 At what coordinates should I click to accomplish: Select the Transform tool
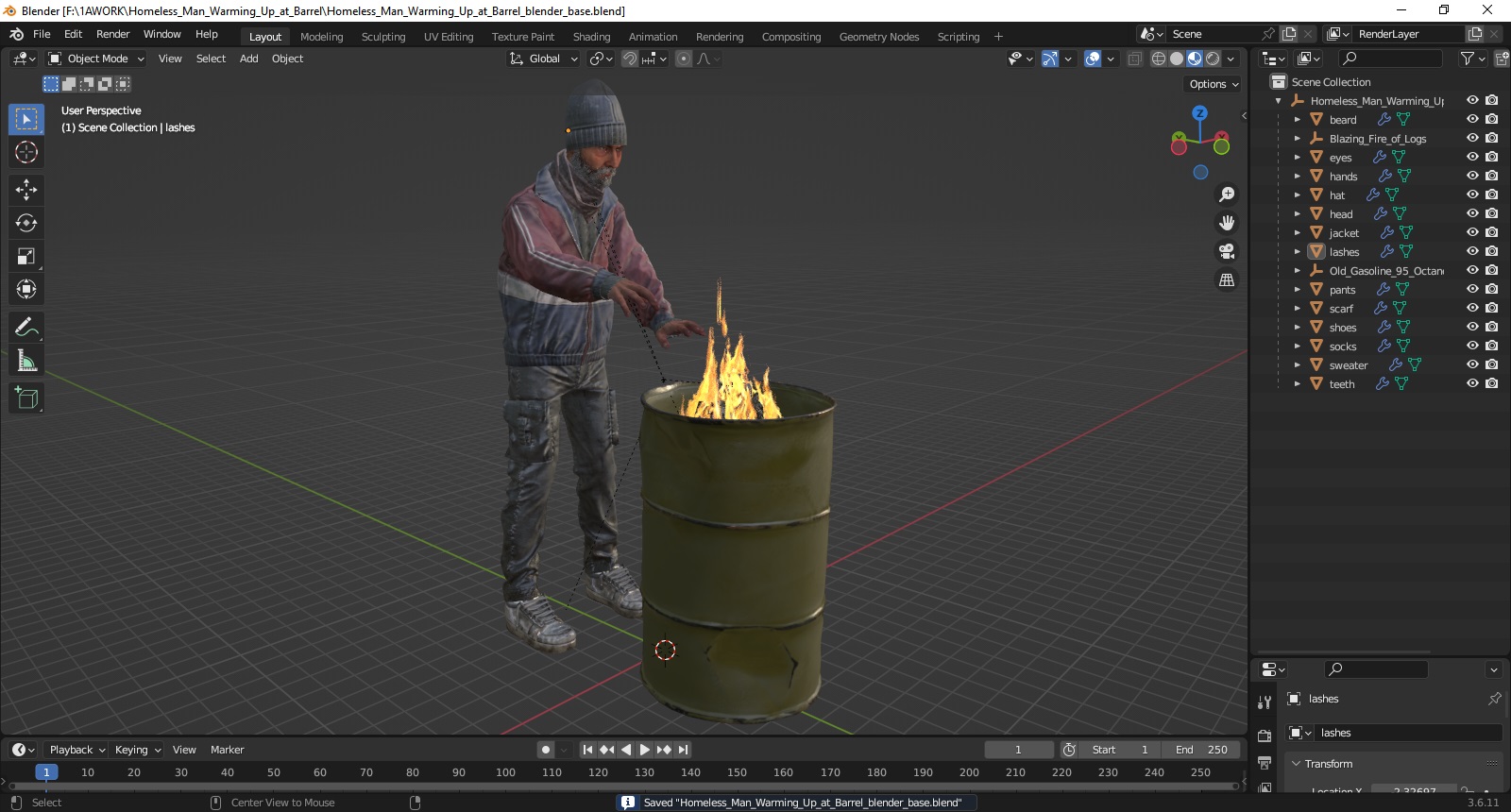[26, 289]
